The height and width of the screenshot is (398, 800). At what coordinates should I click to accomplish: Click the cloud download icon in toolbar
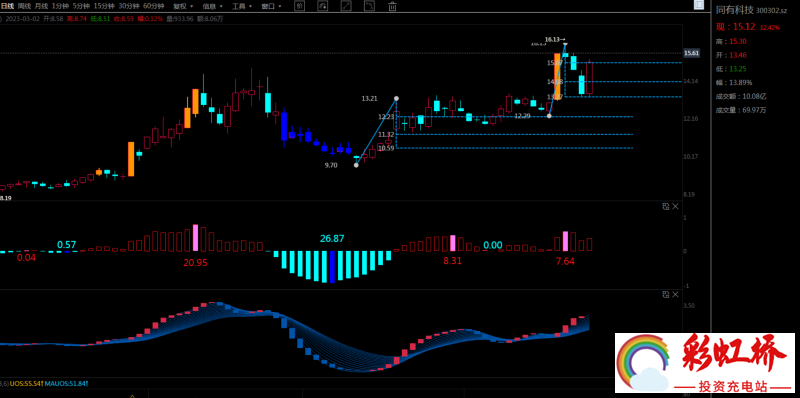point(323,6)
